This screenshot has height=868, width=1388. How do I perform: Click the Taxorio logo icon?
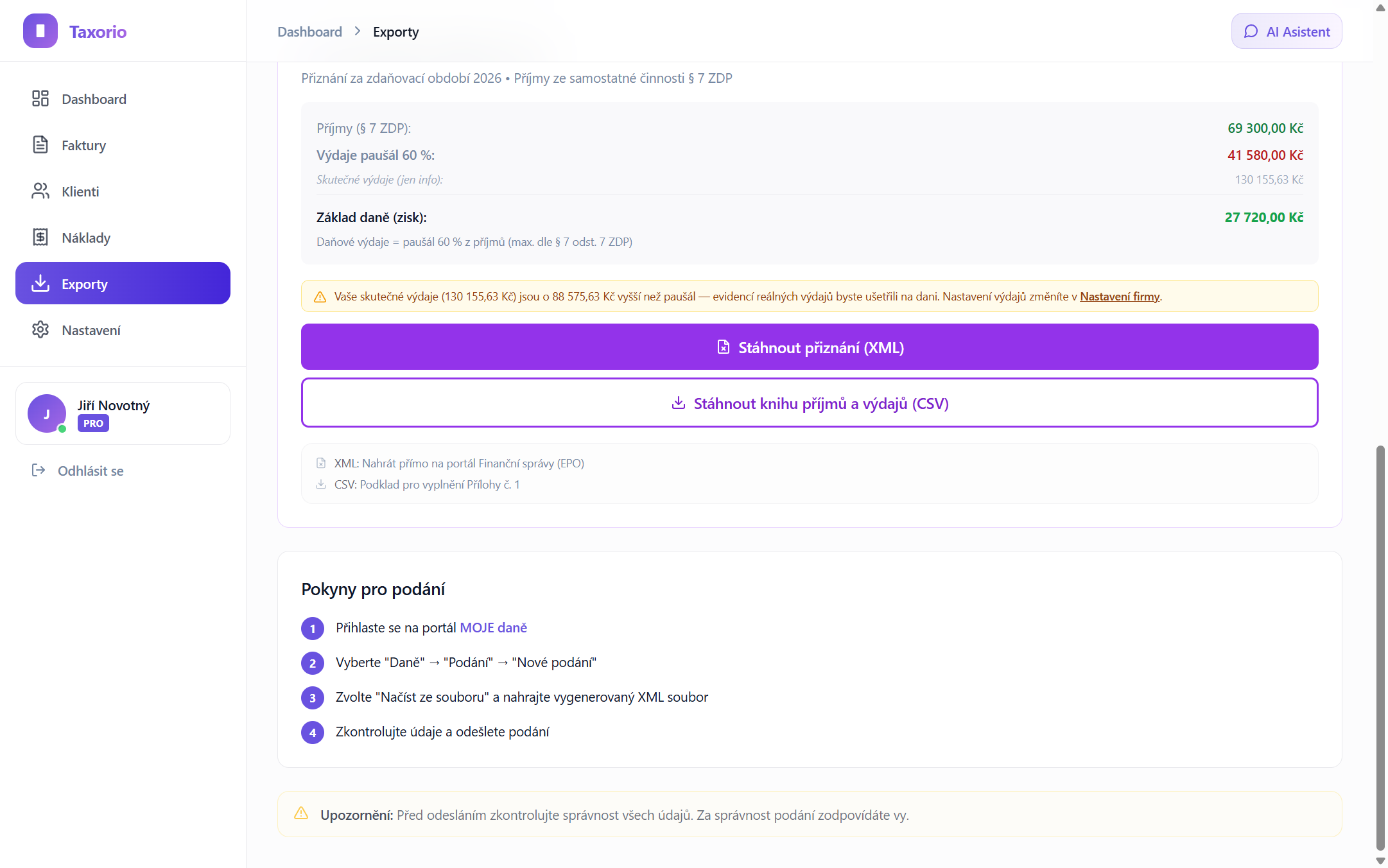point(40,31)
